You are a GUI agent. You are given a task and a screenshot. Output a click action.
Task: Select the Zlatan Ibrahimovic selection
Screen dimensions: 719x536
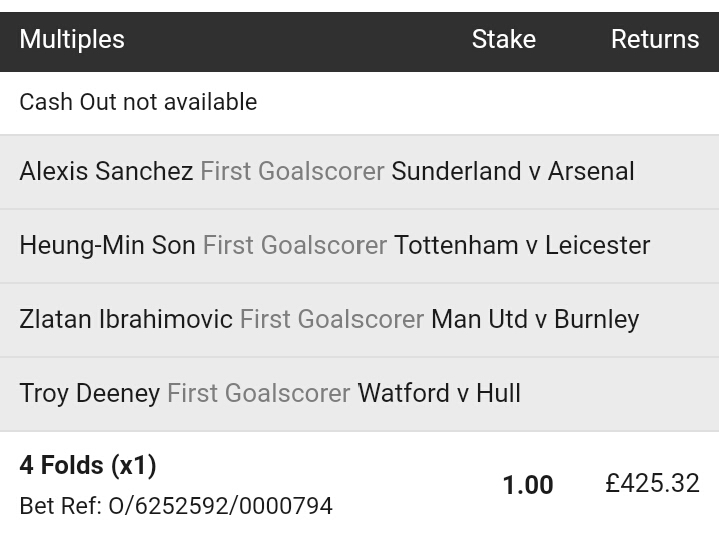click(x=126, y=319)
